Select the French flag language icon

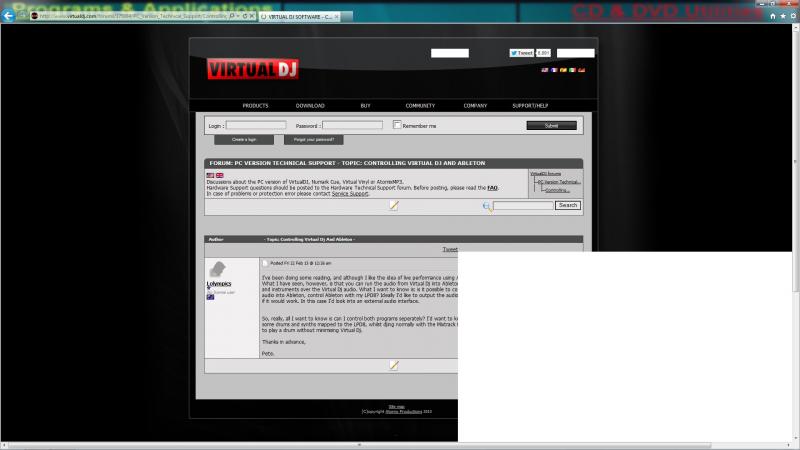(x=554, y=70)
